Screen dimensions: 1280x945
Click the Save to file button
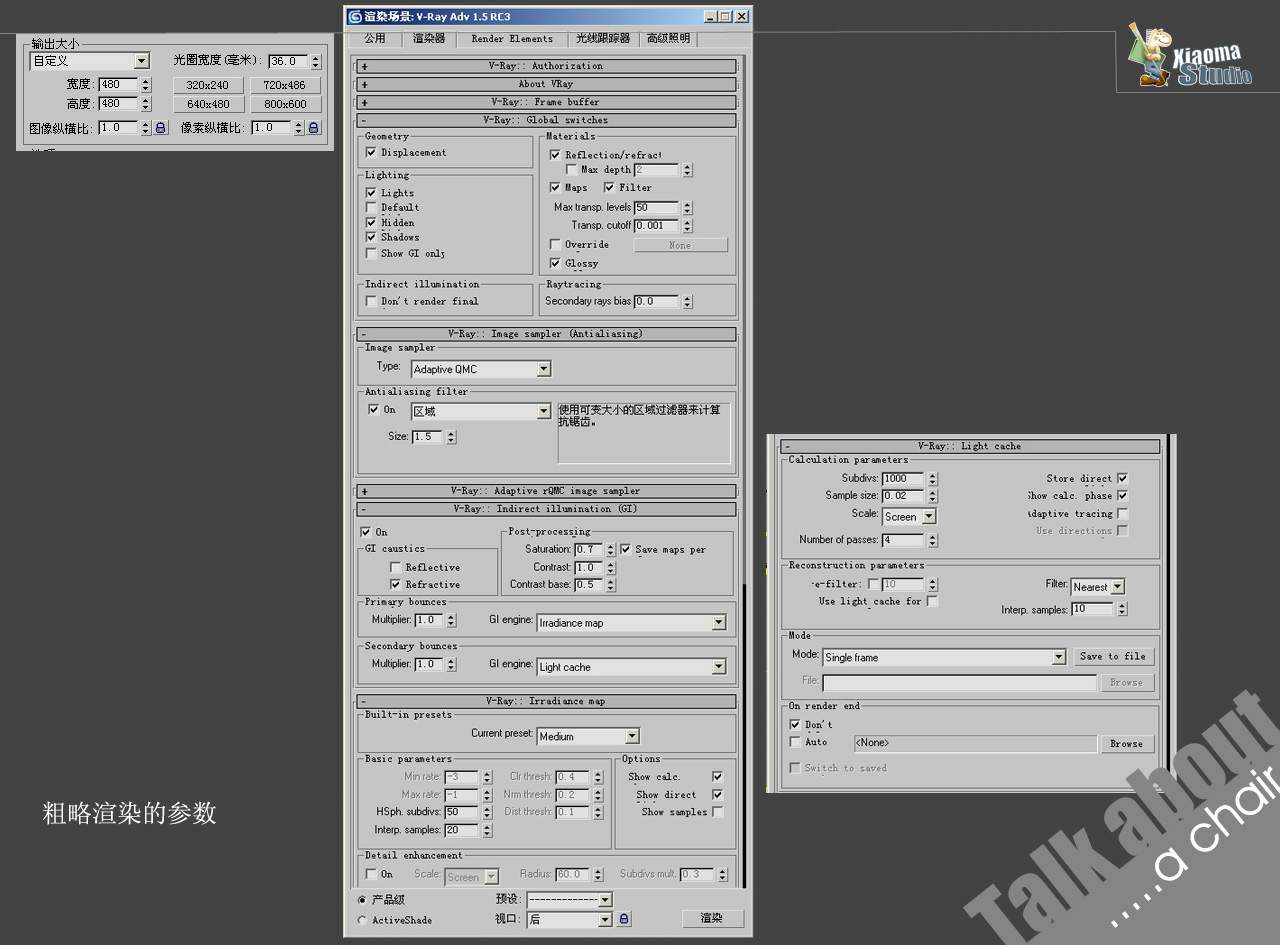click(1114, 656)
